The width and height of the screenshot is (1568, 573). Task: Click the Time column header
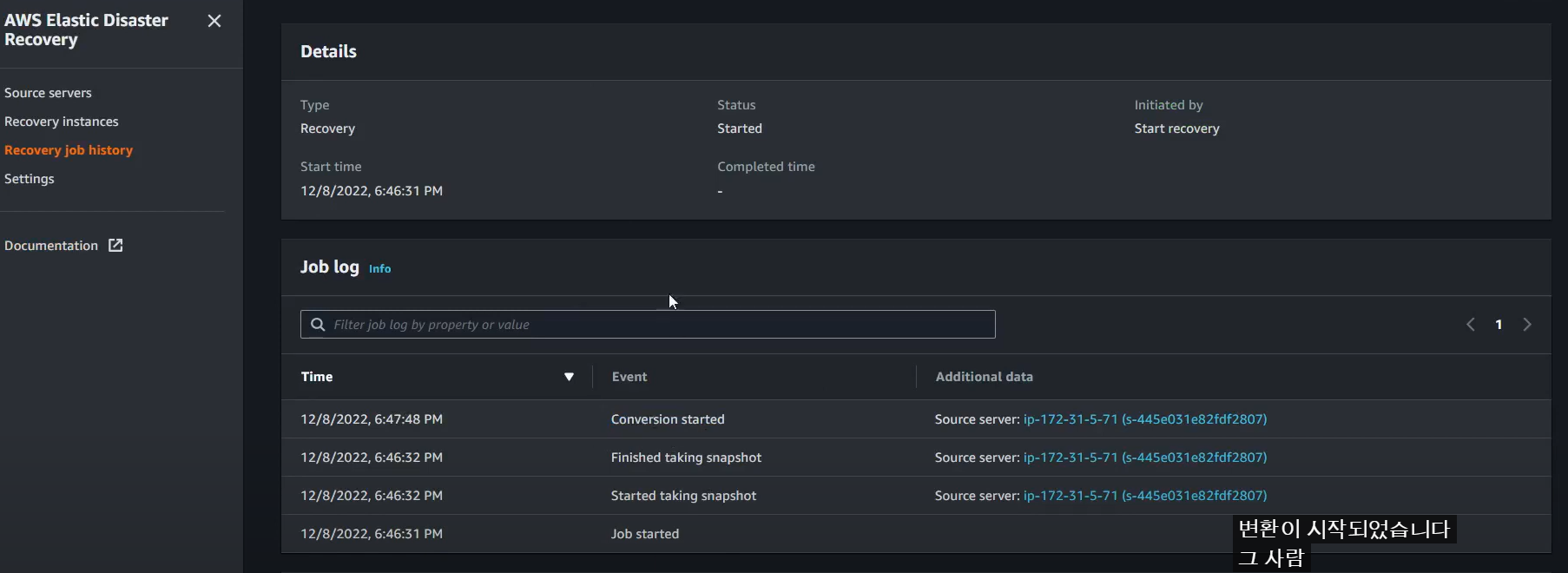317,377
